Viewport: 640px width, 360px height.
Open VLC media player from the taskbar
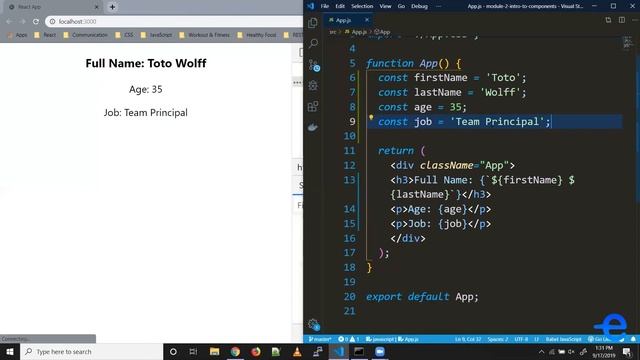click(297, 351)
